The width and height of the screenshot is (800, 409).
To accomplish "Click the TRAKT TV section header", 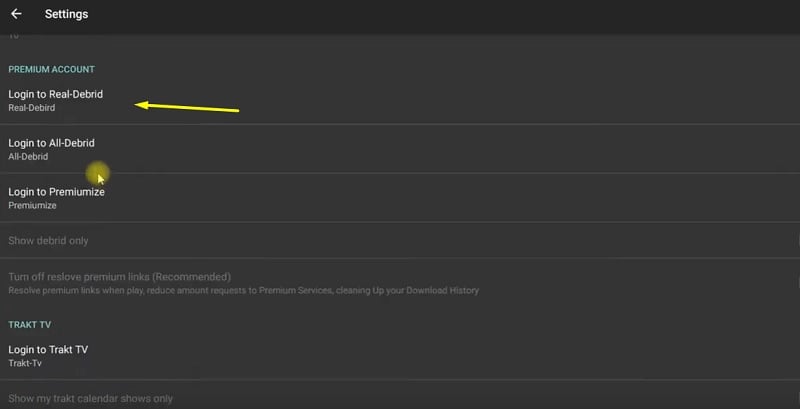I will point(30,325).
